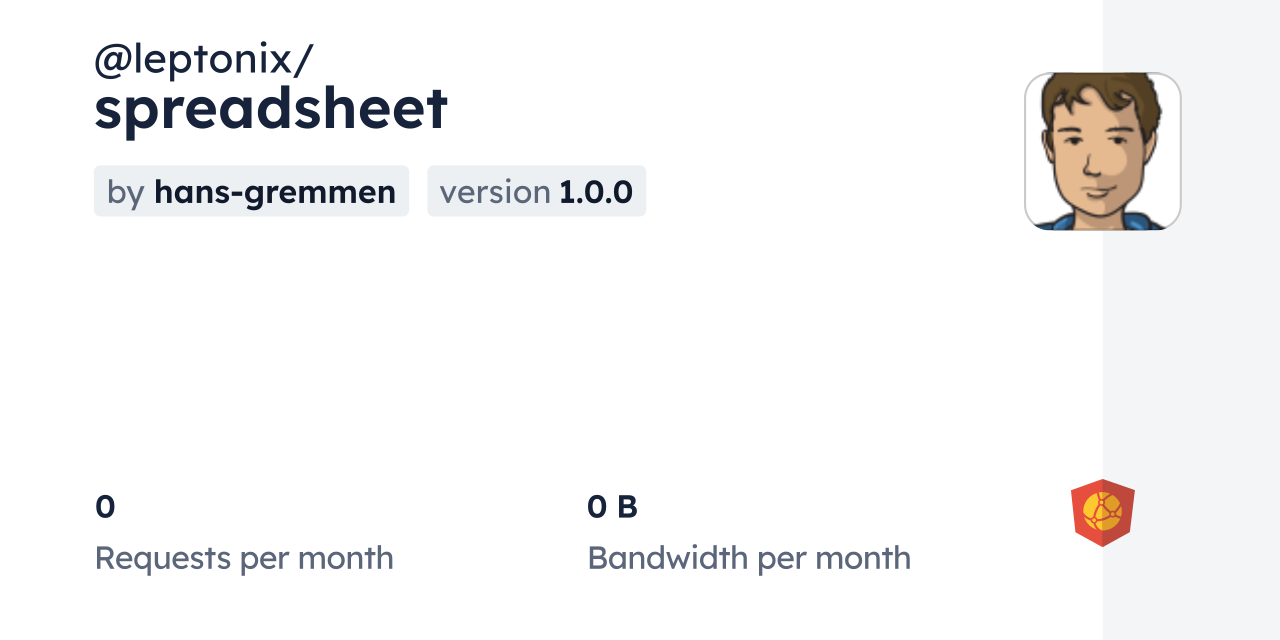Open the cartoon avatar portrait
This screenshot has height=640, width=1280.
click(1102, 151)
